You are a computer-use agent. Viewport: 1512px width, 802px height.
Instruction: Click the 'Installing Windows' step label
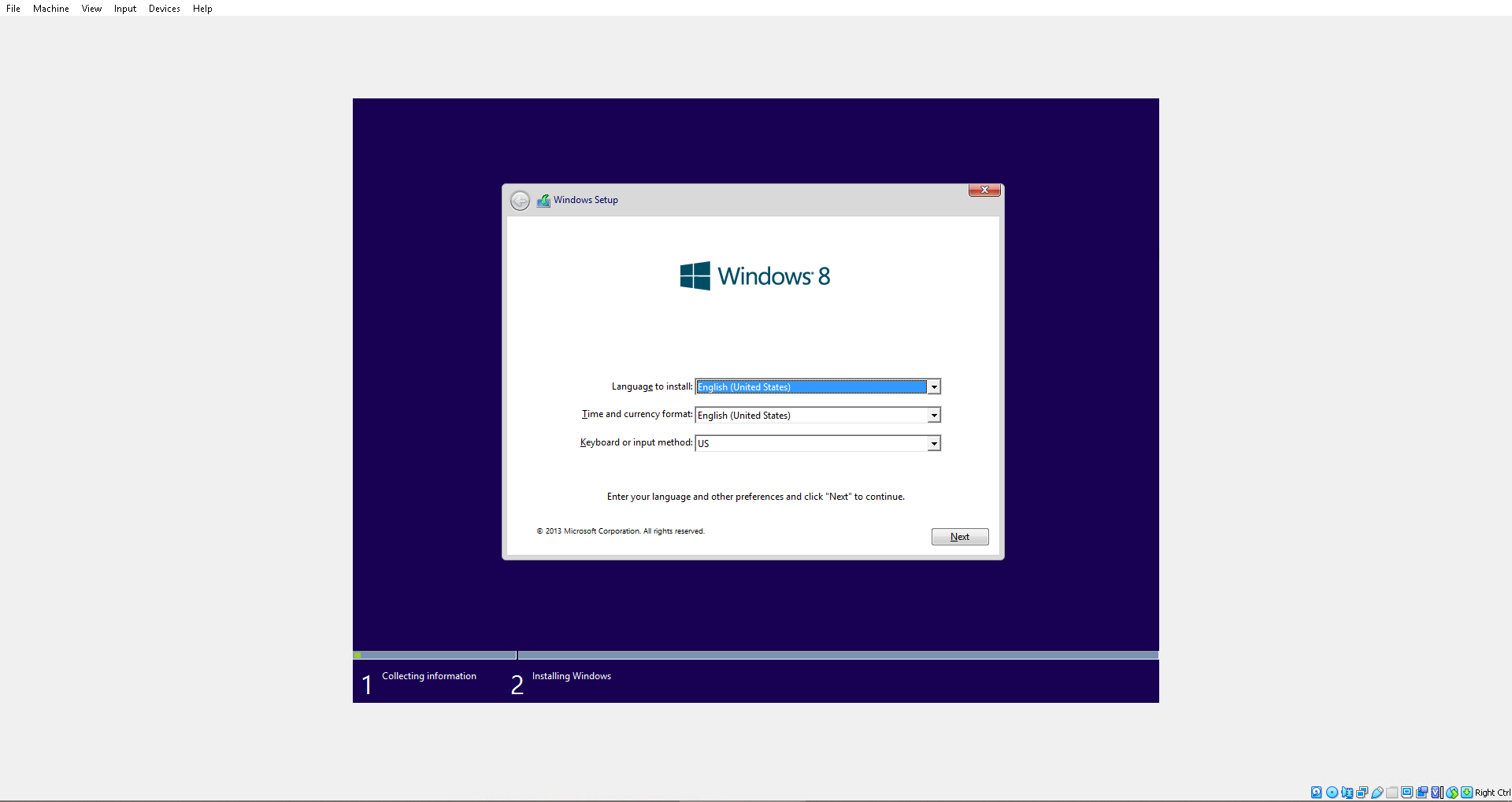[572, 676]
